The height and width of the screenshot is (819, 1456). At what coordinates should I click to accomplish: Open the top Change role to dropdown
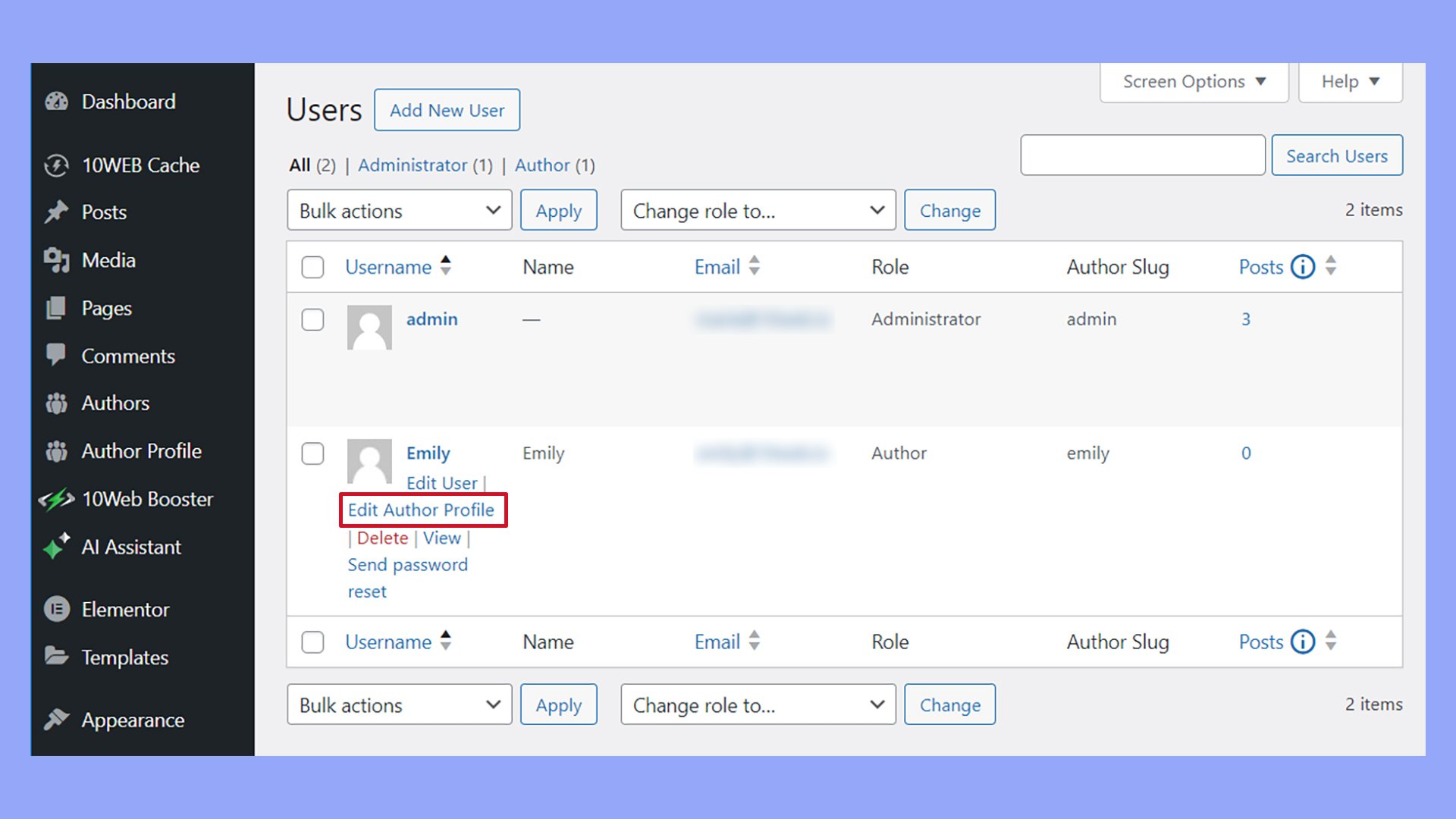[758, 210]
